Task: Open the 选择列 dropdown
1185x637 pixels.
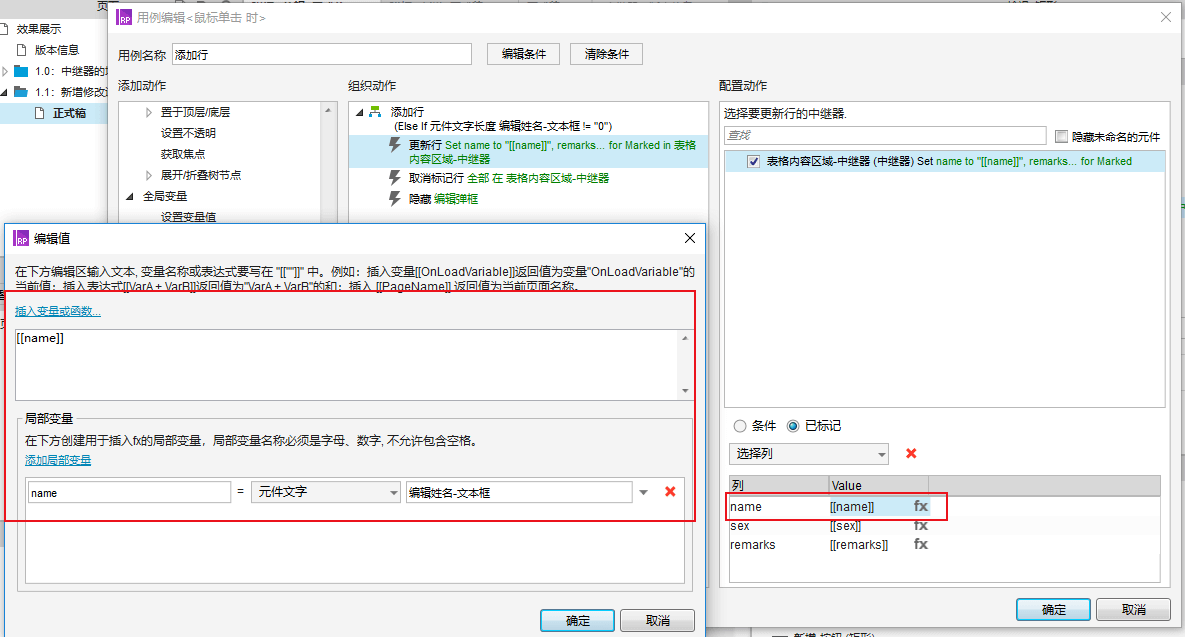Action: pos(809,453)
